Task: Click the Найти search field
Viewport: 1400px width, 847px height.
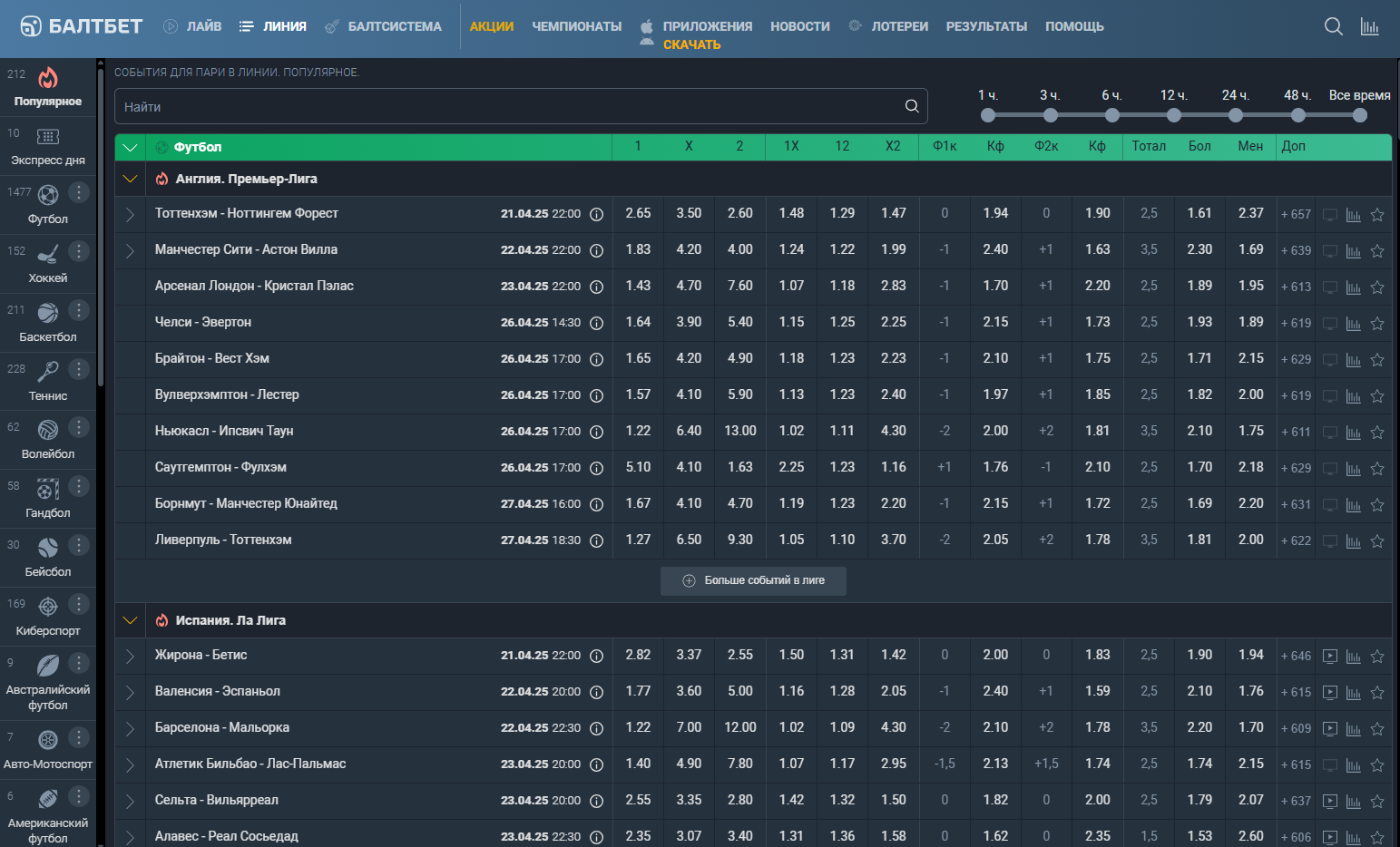Action: pos(521,106)
